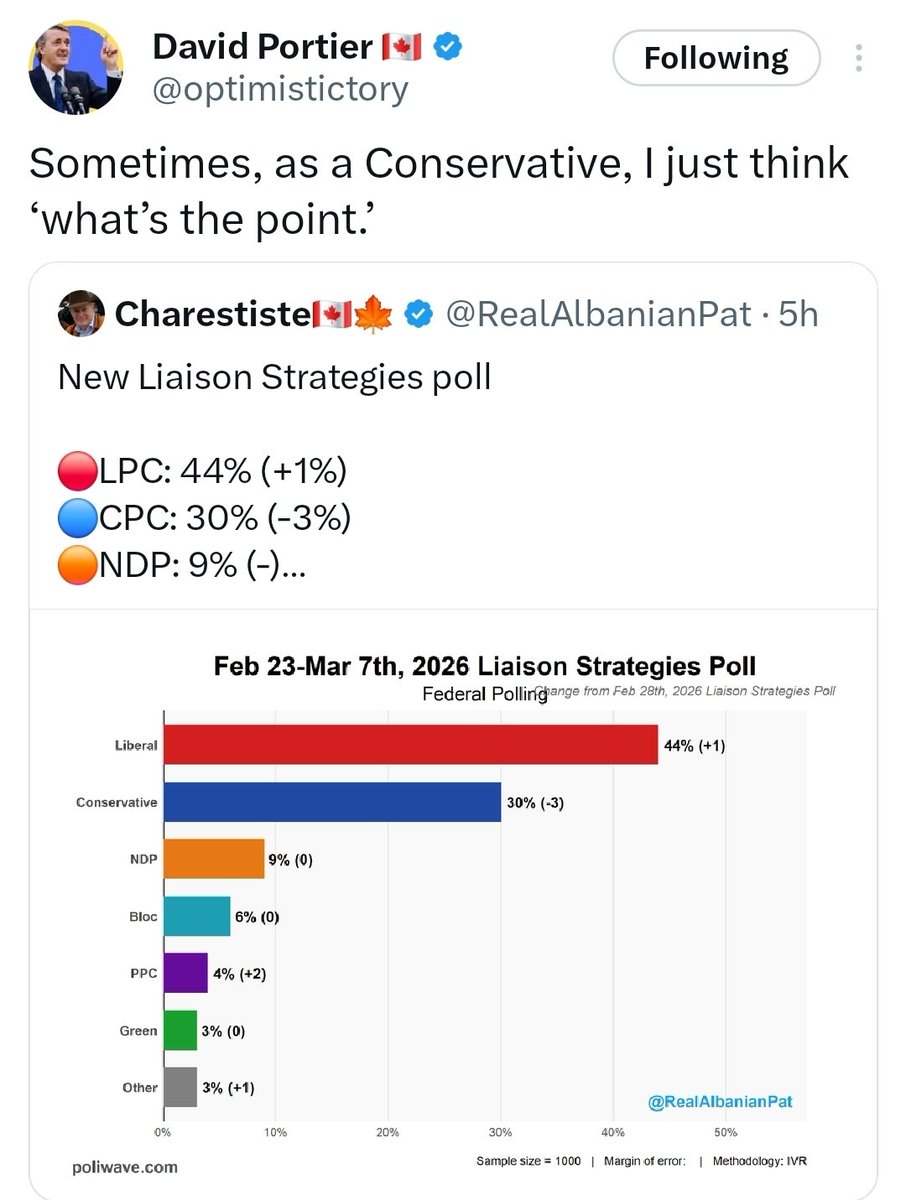
Task: Expand the truncated quoted tweet text
Action: 297,568
